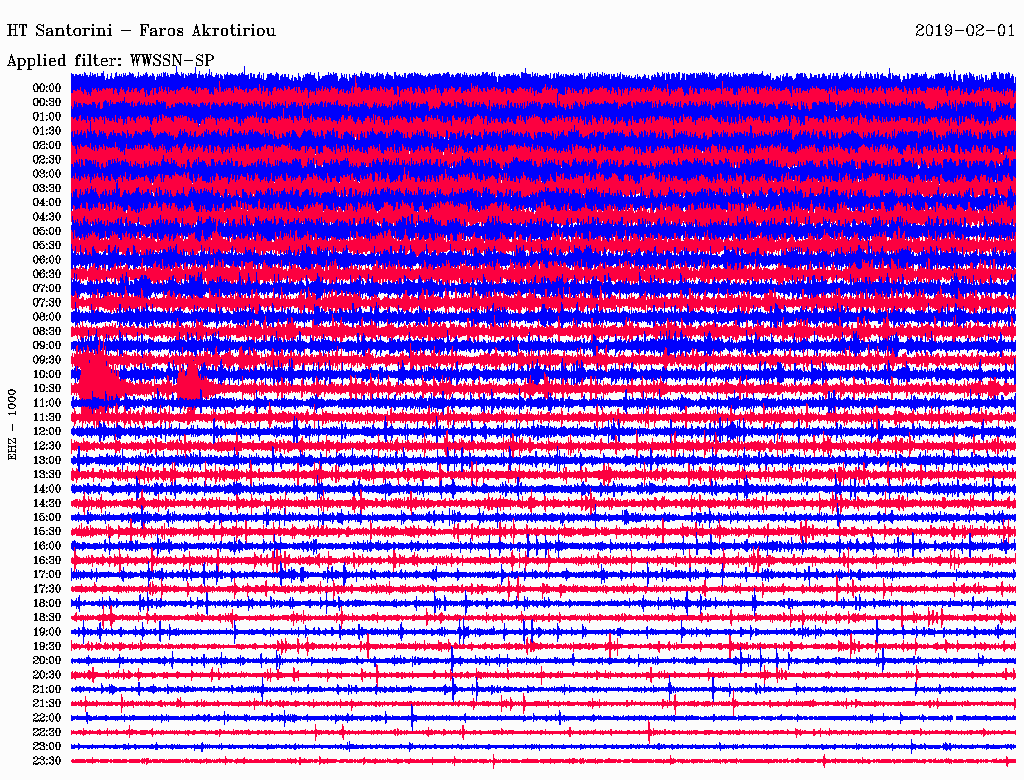Click the 10:00 time label
The image size is (1024, 780).
[x=47, y=374]
